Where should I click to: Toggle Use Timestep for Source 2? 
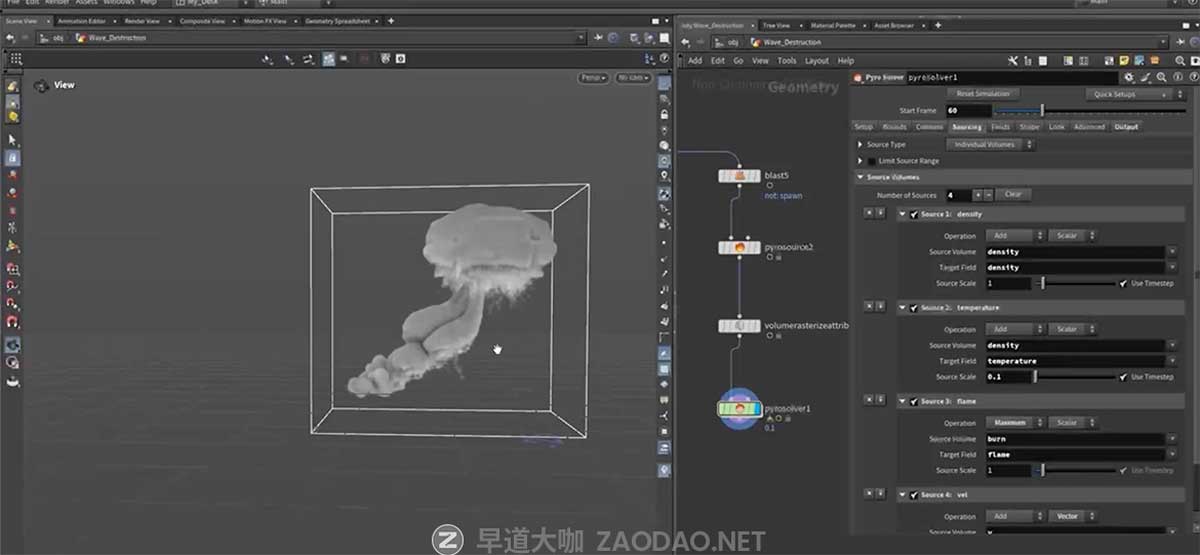pyautogui.click(x=1124, y=377)
